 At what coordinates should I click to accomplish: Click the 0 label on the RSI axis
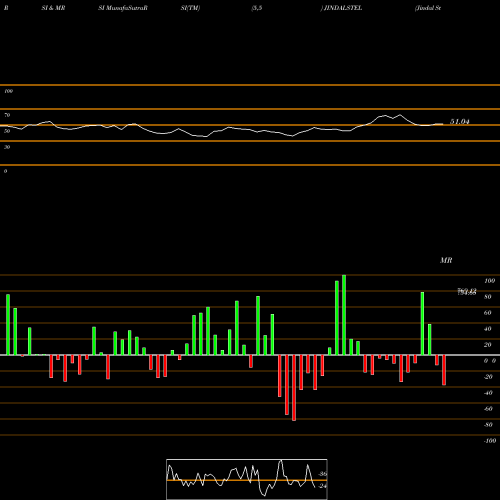tap(5, 171)
